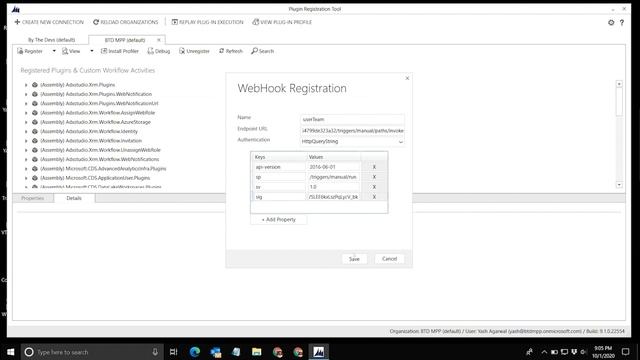Image resolution: width=640 pixels, height=360 pixels.
Task: Open File Explorer from the taskbar
Action: coord(257,352)
